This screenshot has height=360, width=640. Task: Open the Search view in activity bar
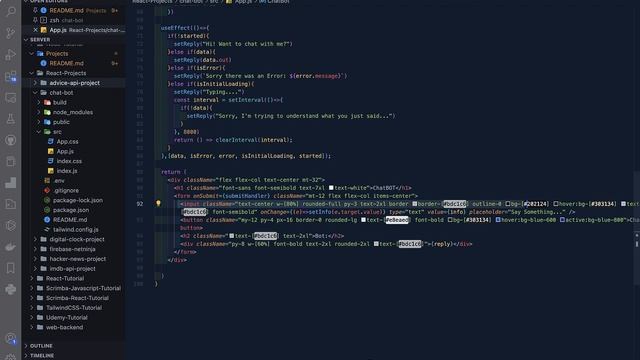coord(11,11)
